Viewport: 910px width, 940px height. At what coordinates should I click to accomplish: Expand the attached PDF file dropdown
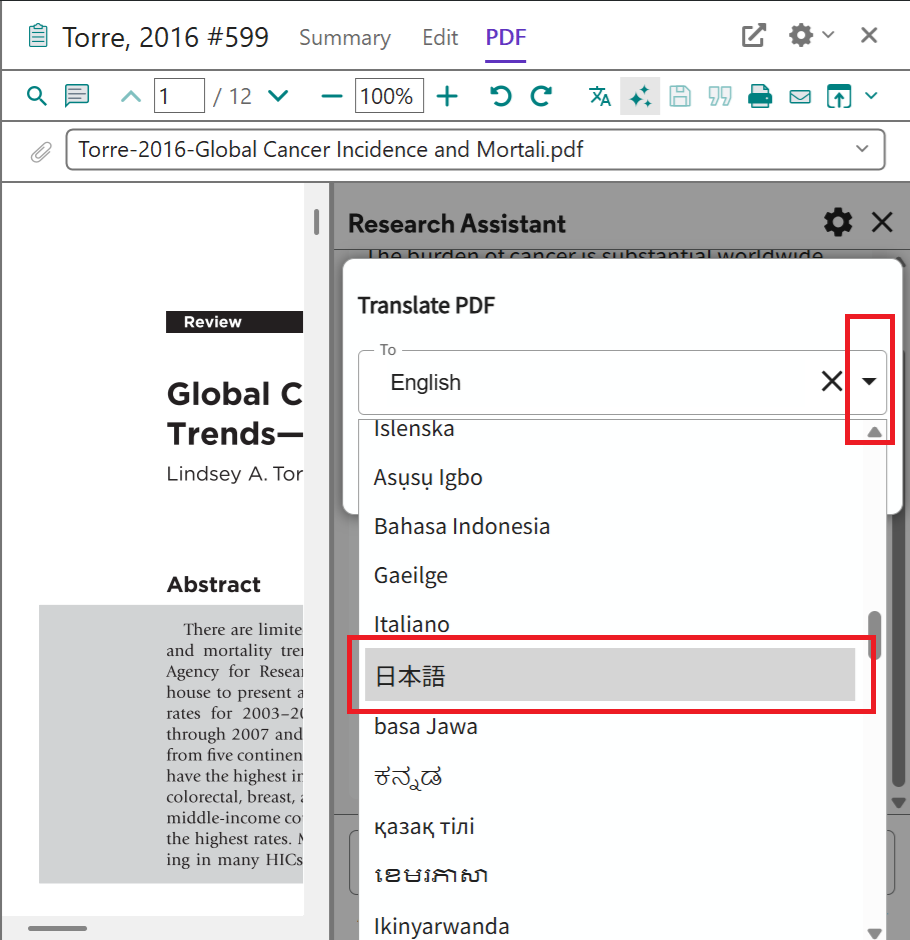tap(862, 150)
